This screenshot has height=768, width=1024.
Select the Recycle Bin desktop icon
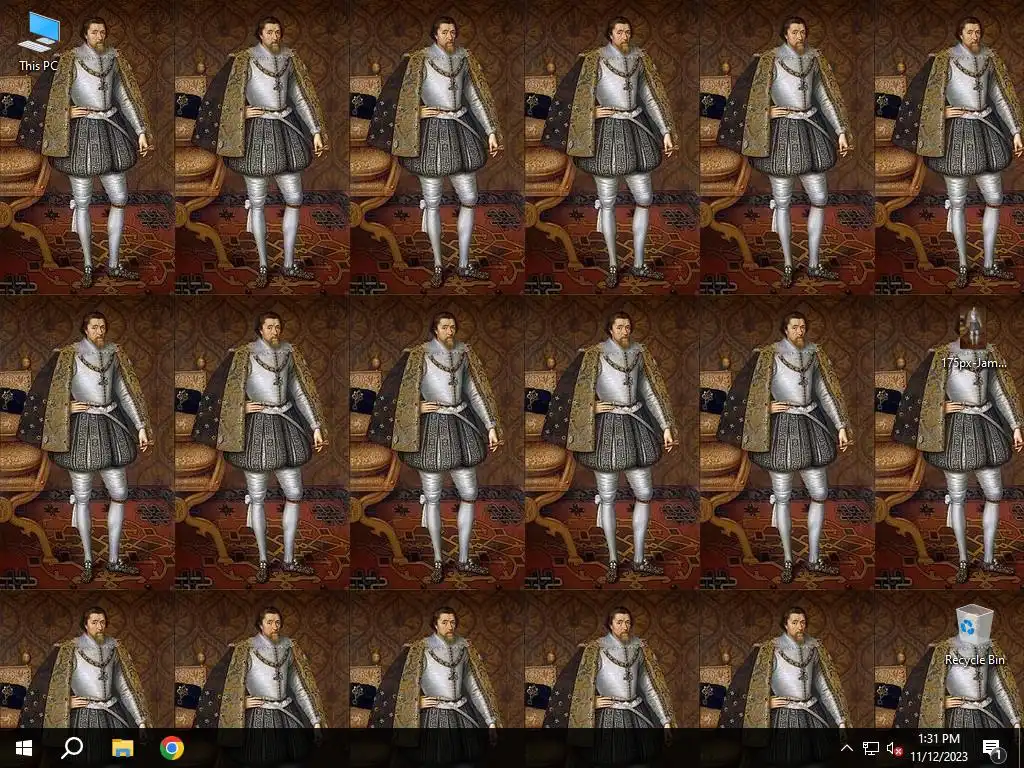pyautogui.click(x=974, y=635)
